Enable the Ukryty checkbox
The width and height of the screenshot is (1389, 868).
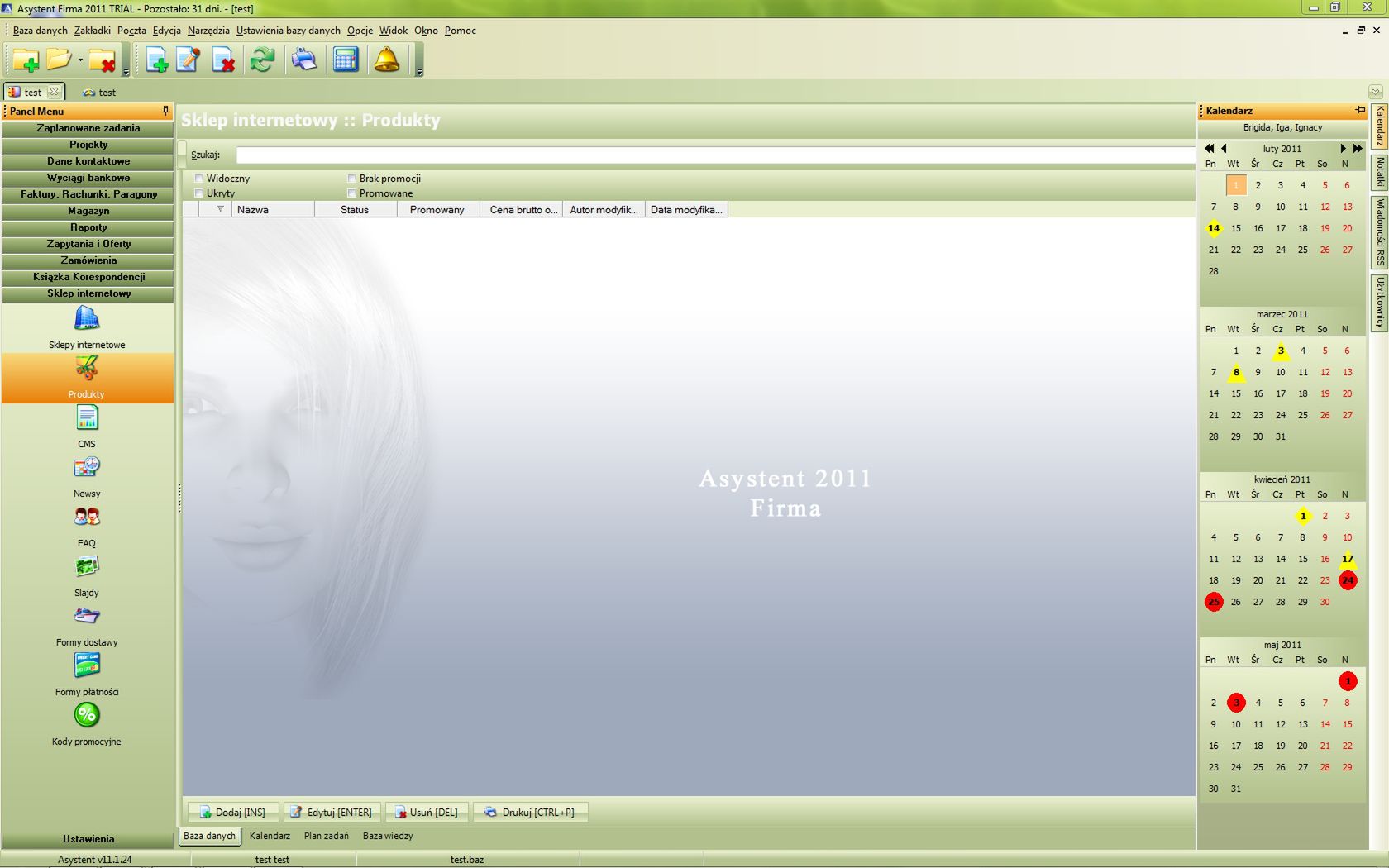click(198, 193)
